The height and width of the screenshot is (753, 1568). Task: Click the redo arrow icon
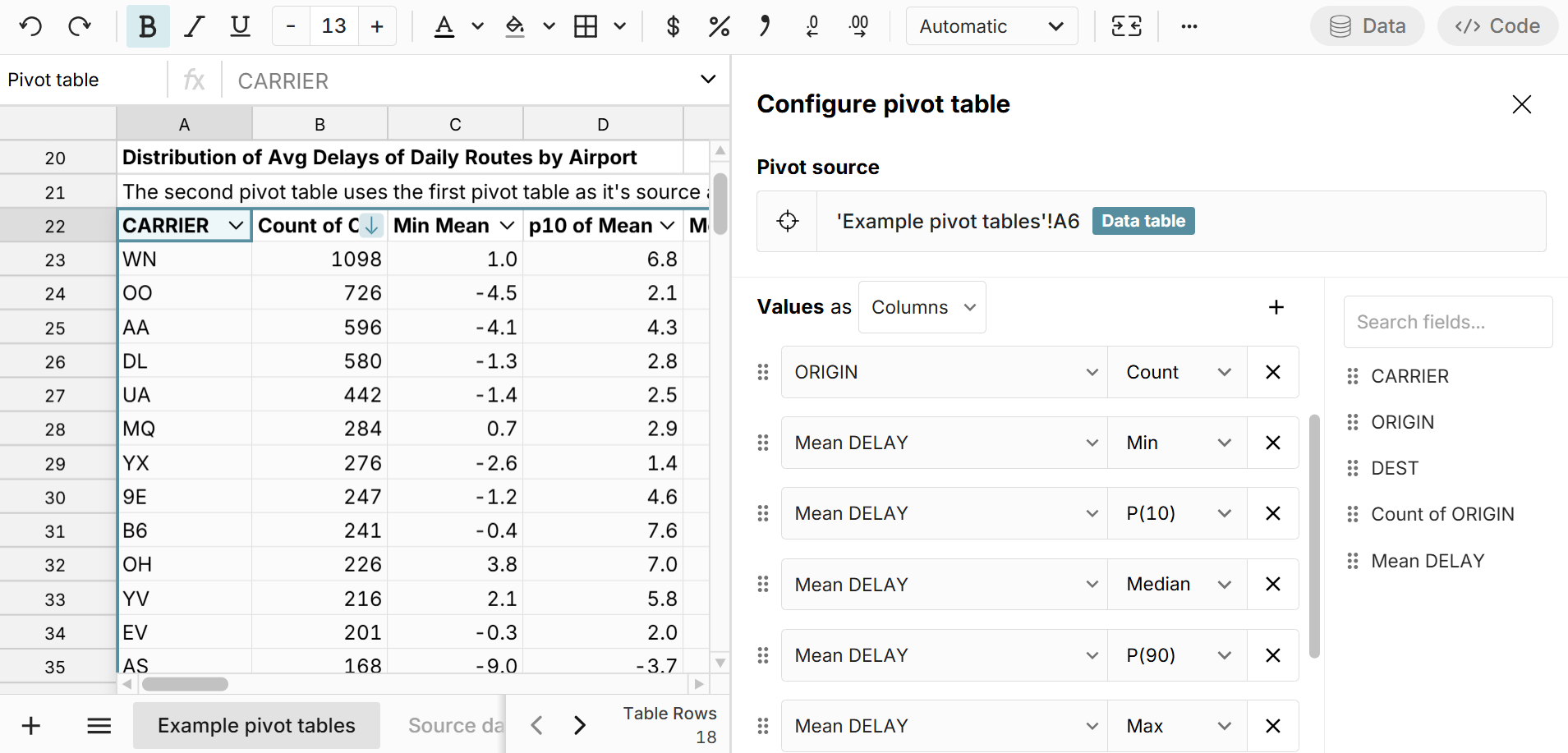[x=80, y=26]
